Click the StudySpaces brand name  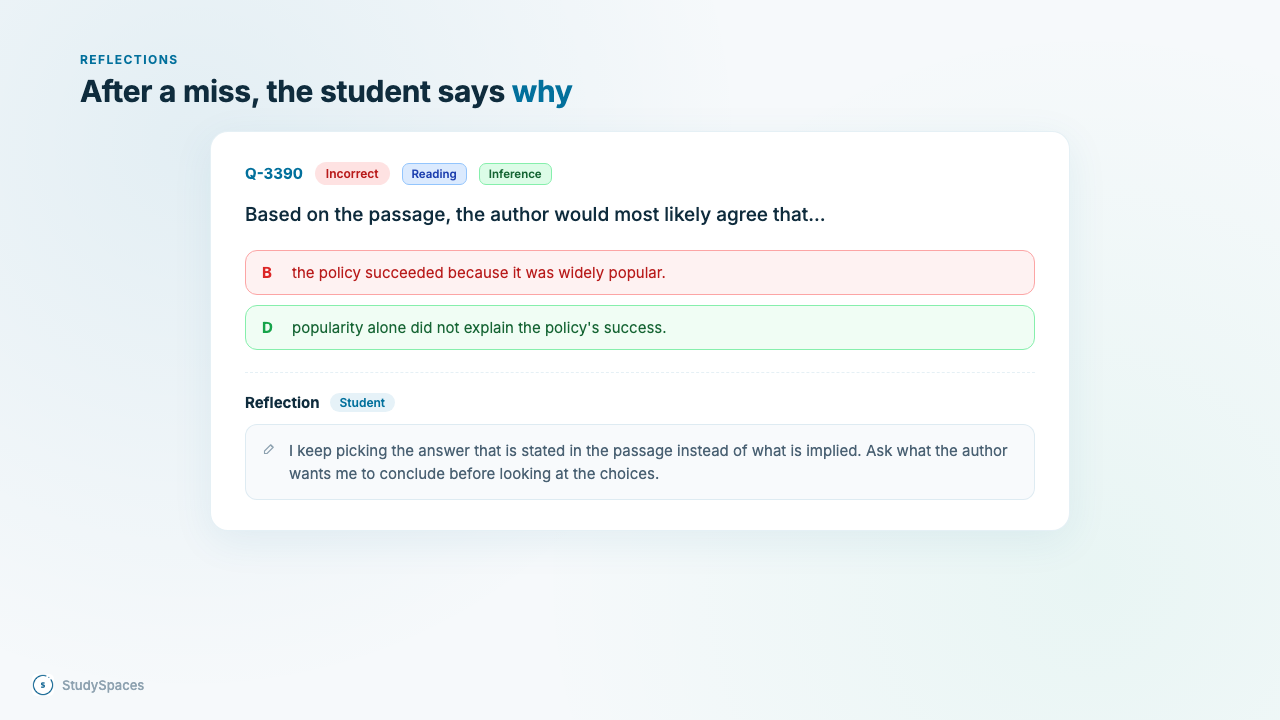[103, 685]
